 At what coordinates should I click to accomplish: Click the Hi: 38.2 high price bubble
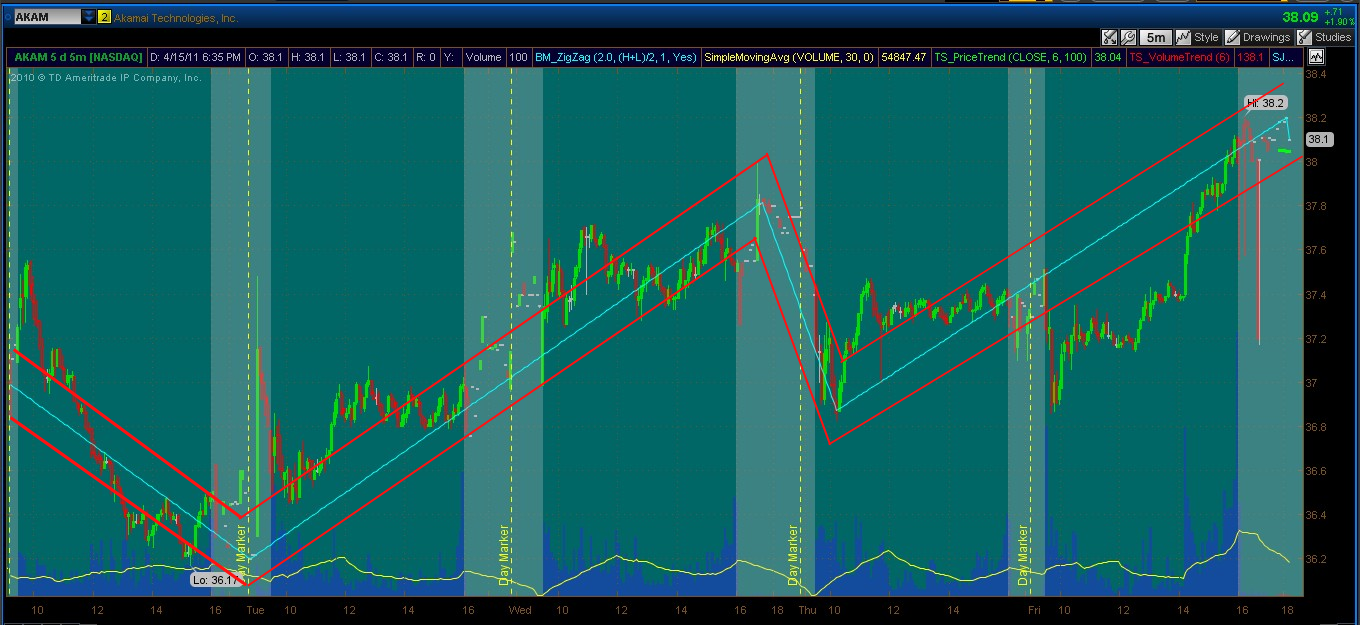(x=1265, y=102)
